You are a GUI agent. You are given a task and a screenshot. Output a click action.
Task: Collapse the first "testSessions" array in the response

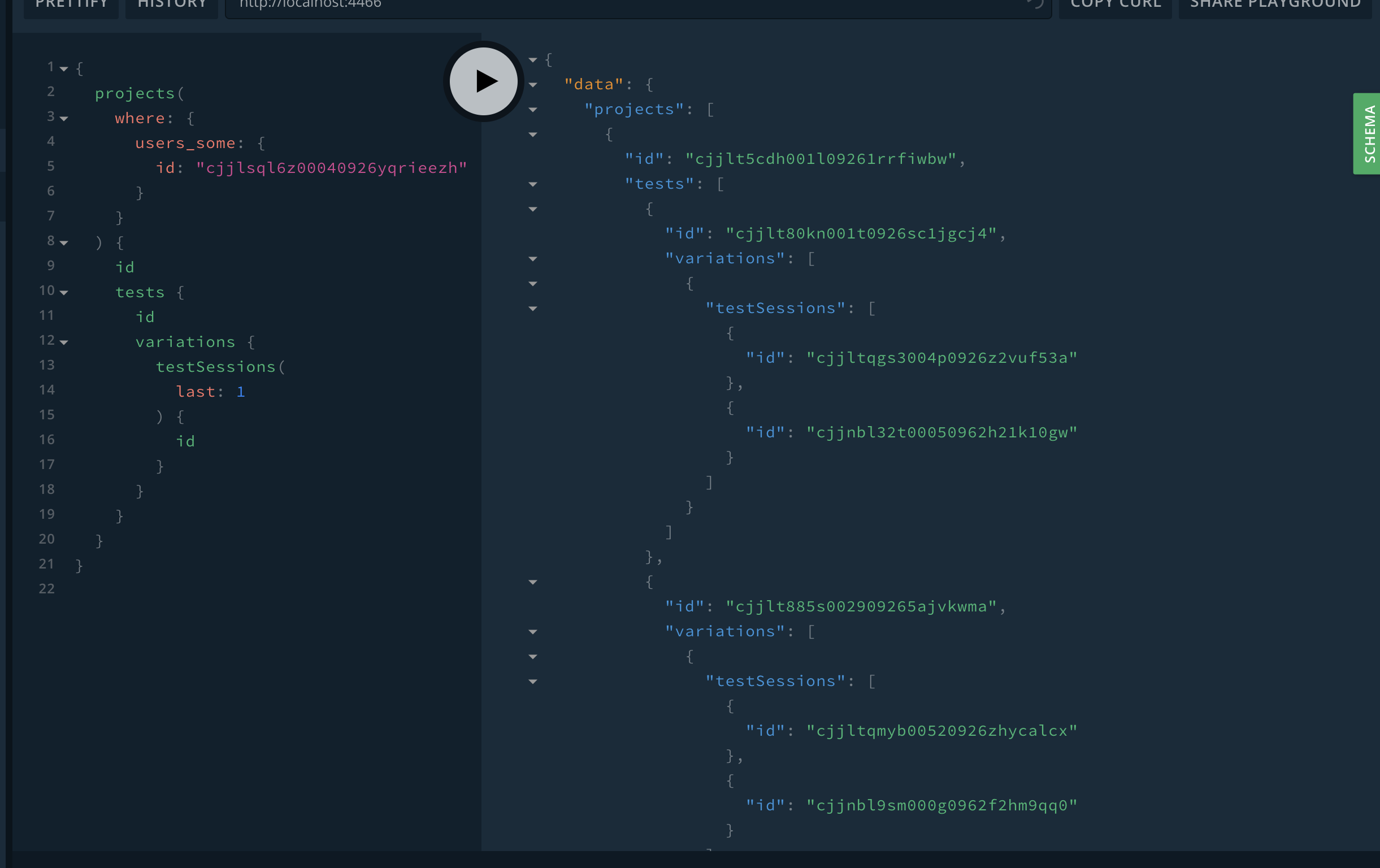coord(533,308)
